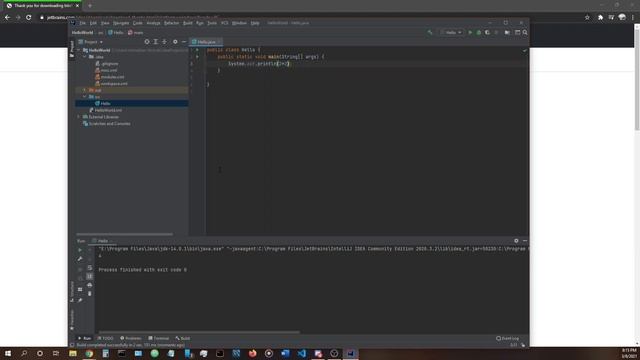Image resolution: width=640 pixels, height=360 pixels.
Task: Open Project panel gear options
Action: point(175,42)
